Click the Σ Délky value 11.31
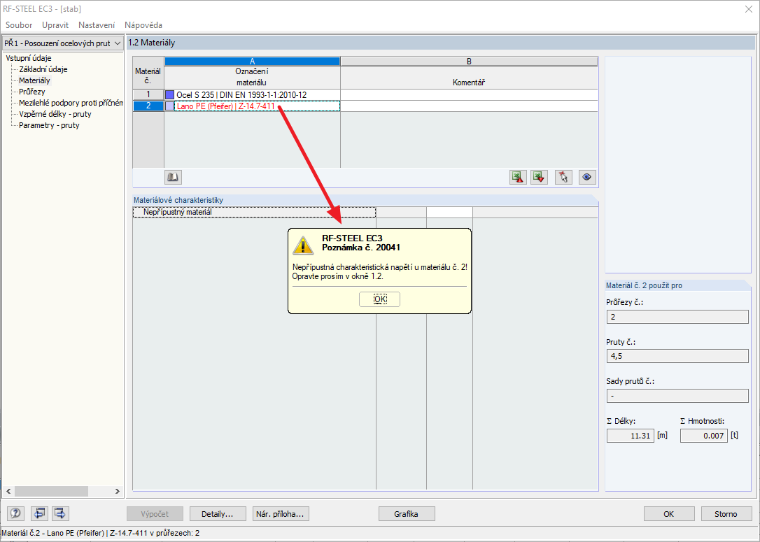 (631, 436)
